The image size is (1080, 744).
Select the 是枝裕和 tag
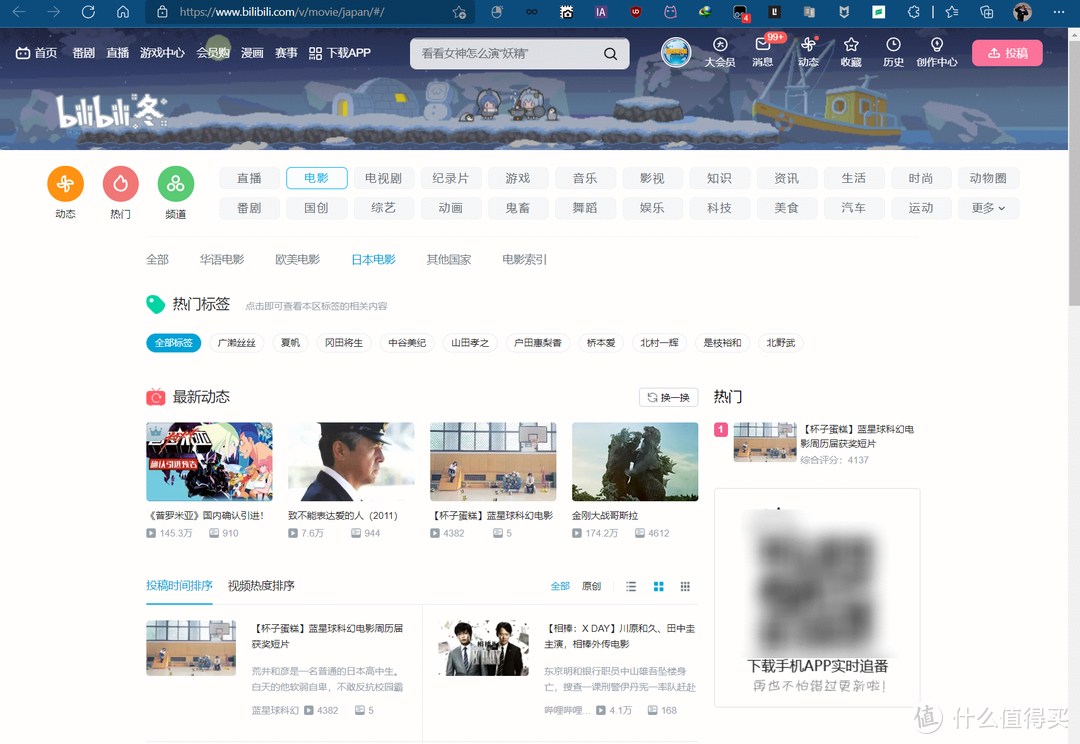click(x=722, y=342)
